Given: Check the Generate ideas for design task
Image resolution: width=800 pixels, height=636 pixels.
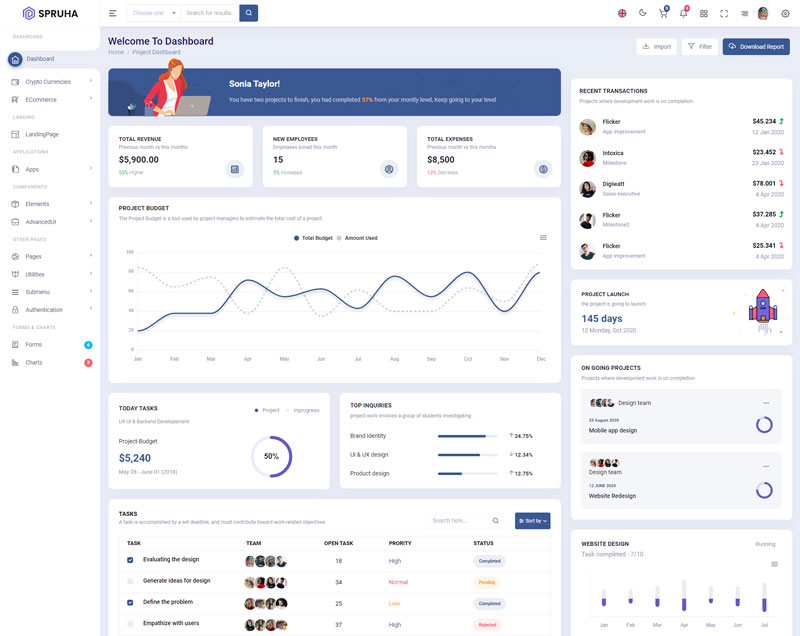Looking at the screenshot, I should click(x=130, y=581).
